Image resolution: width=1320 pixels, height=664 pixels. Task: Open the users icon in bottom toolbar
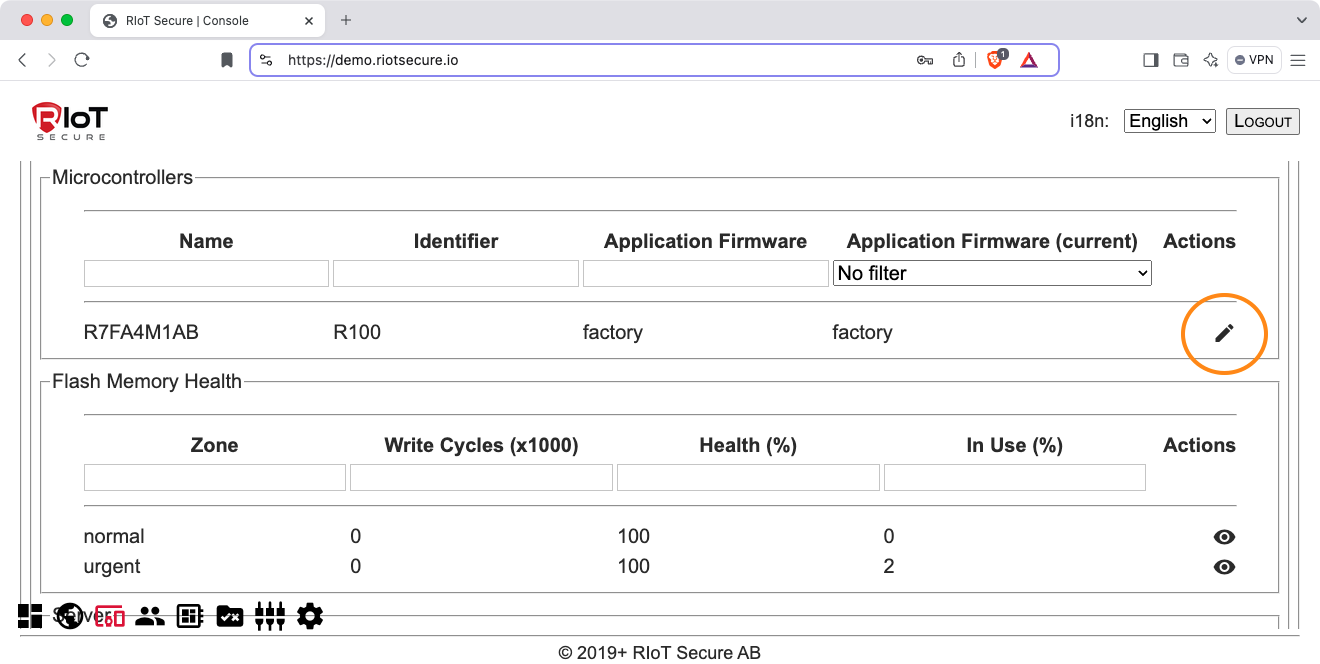[x=150, y=617]
